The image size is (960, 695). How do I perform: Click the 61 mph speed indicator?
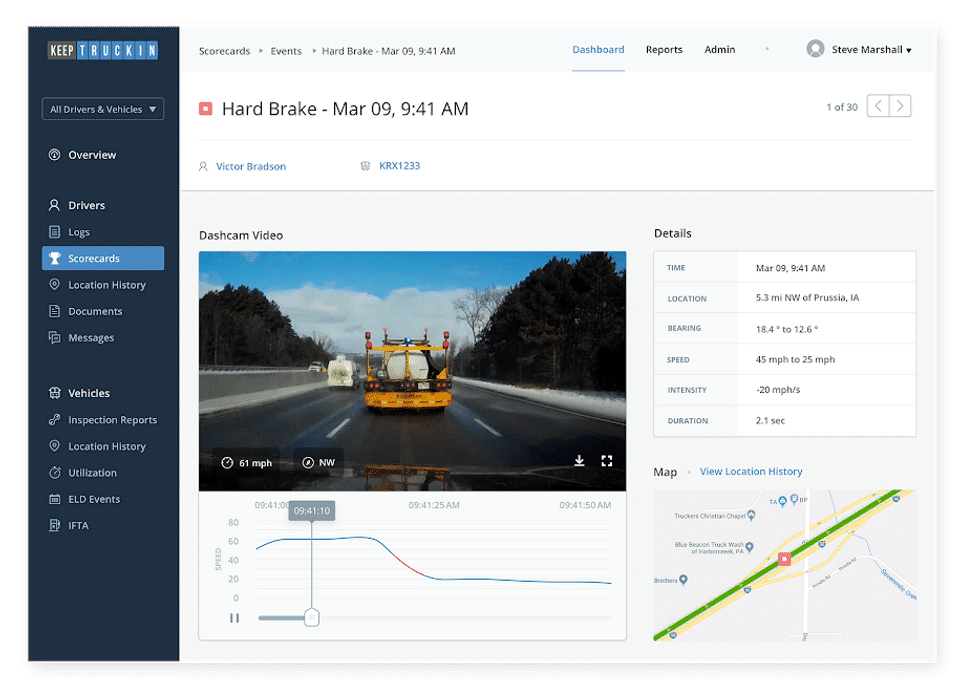pyautogui.click(x=246, y=463)
